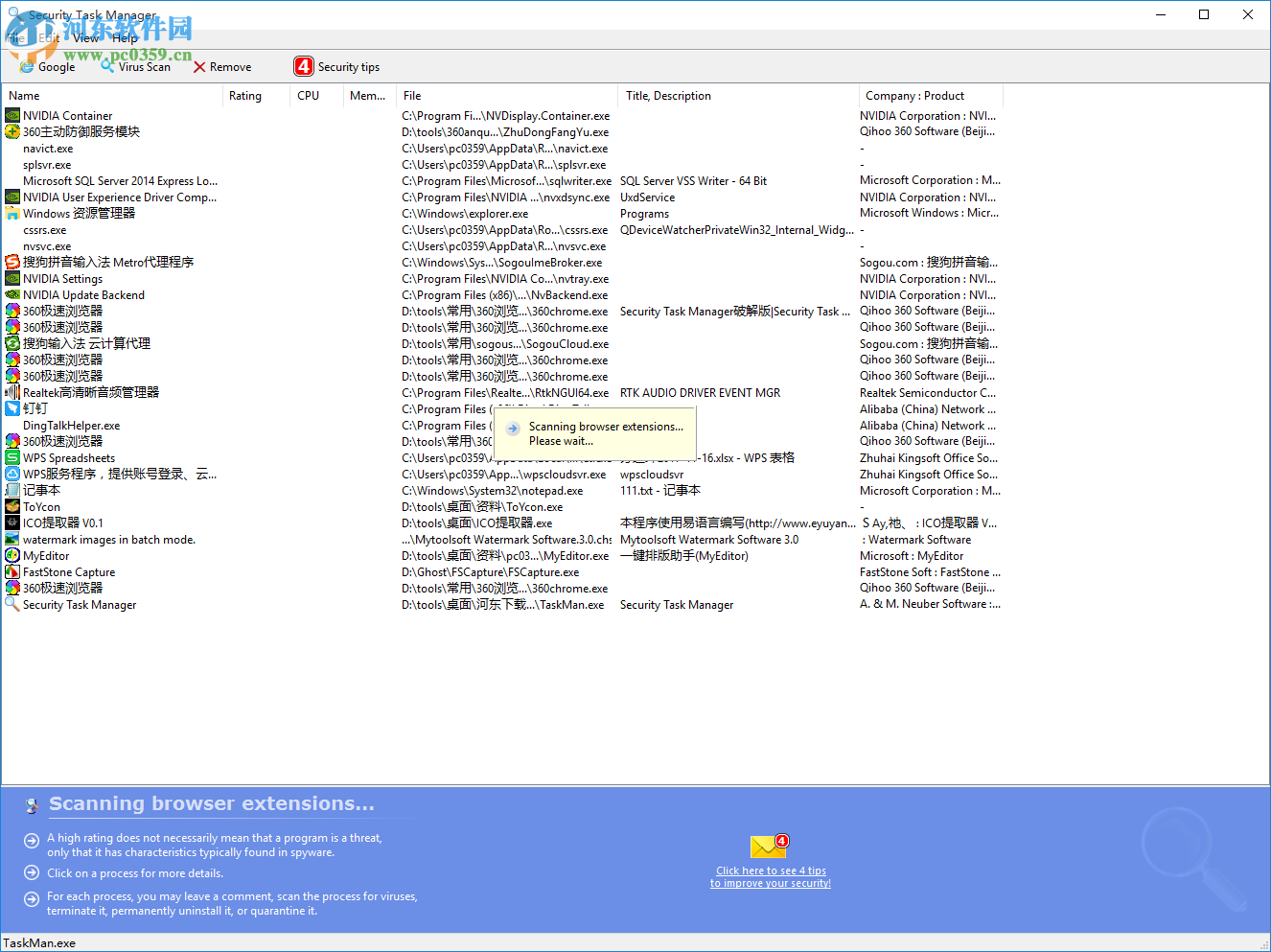
Task: Open the Help menu
Action: click(x=125, y=37)
